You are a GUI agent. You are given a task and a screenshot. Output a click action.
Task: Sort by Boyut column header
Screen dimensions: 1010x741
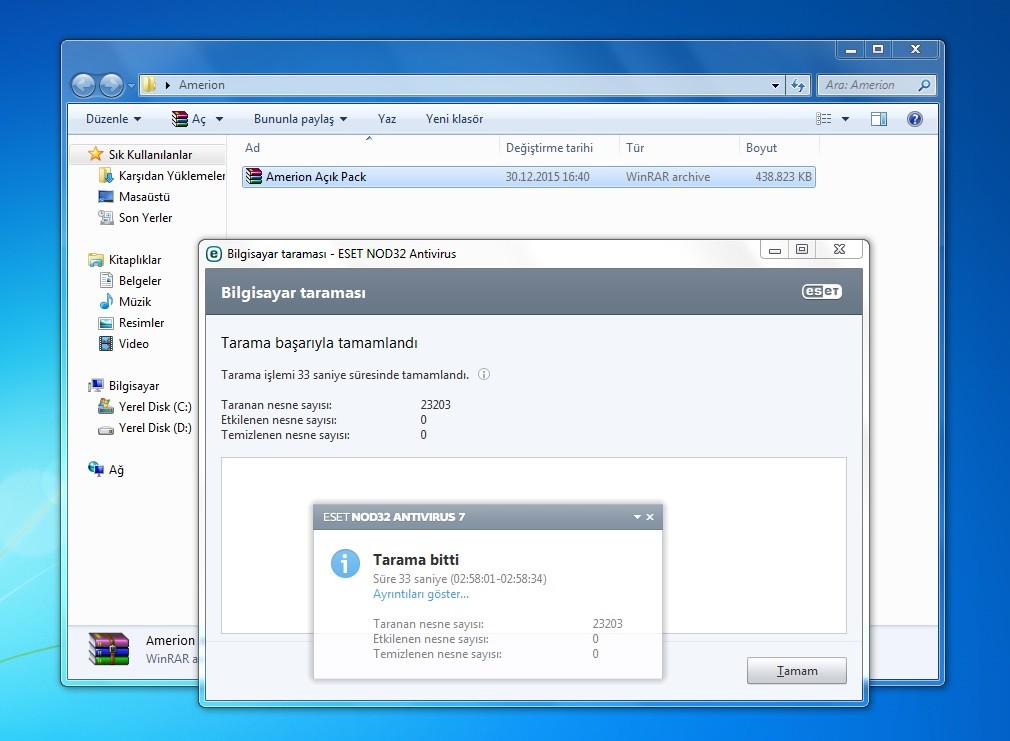pos(779,148)
